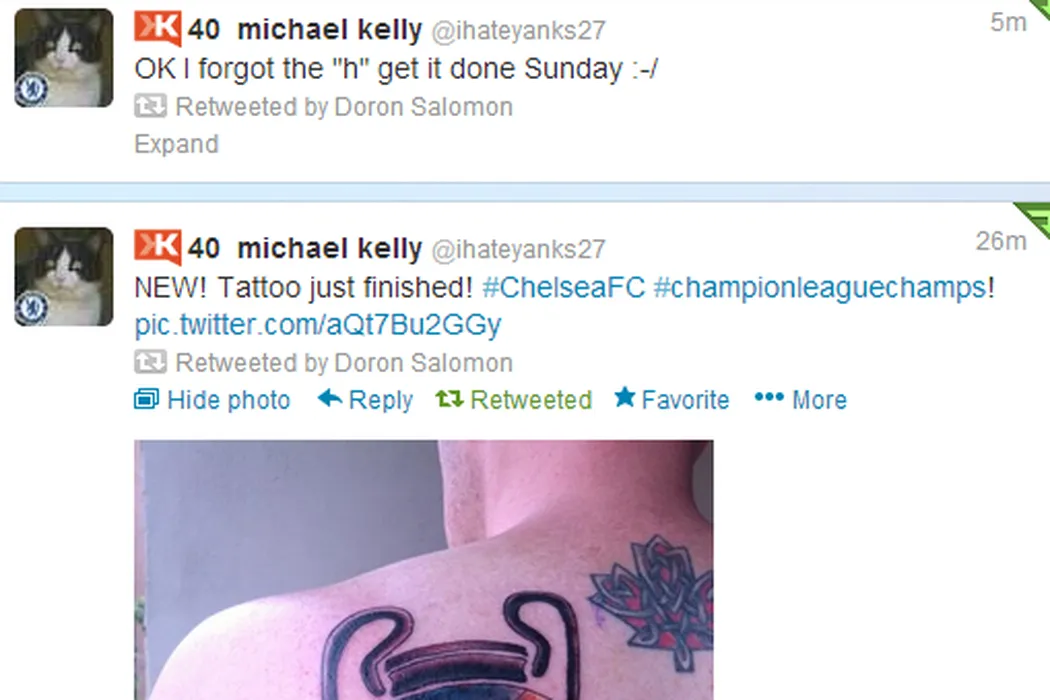This screenshot has height=700, width=1050.
Task: Open the #championleaguechamps hashtag link
Action: pos(820,288)
